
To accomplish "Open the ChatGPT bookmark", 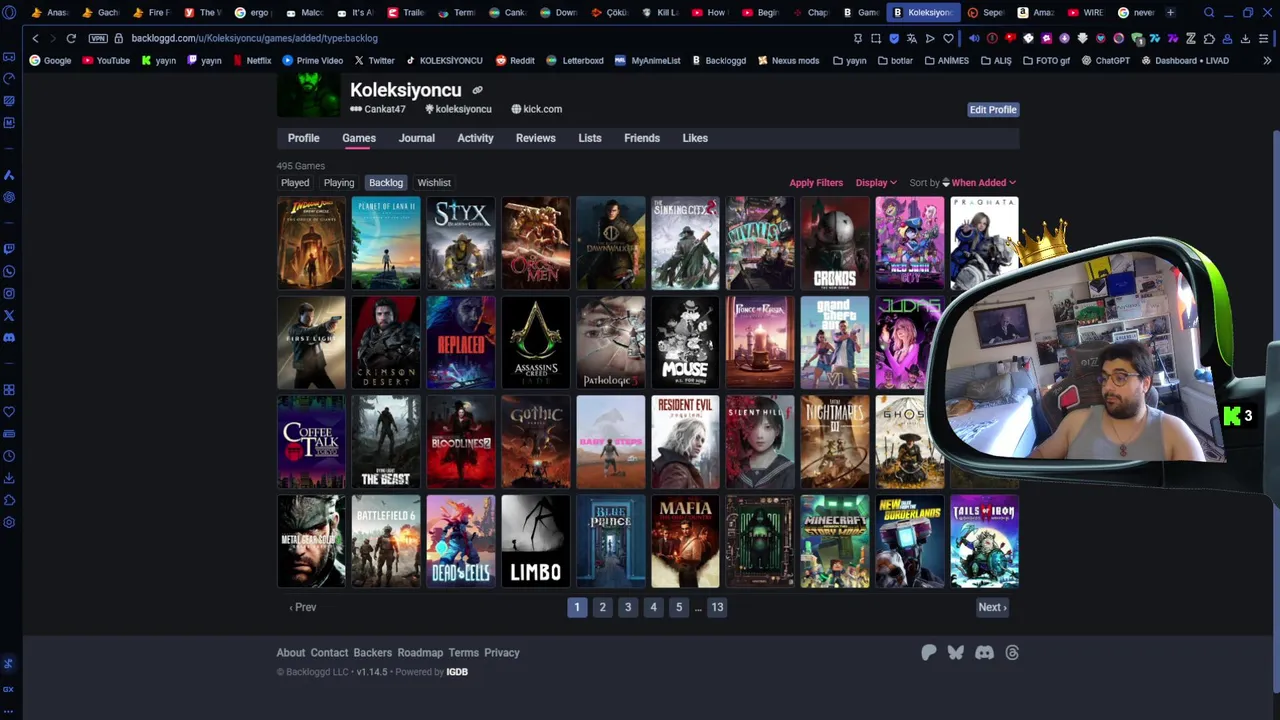I will [1105, 60].
